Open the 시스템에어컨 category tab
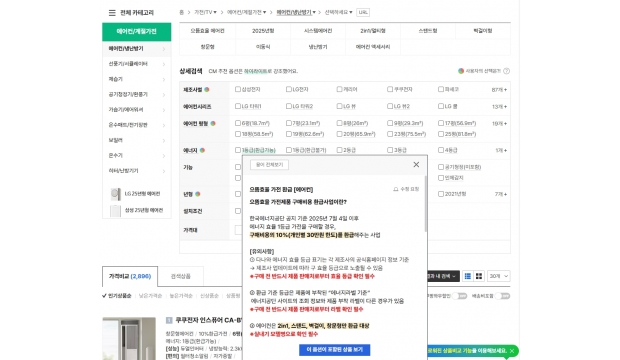The image size is (620, 360). (318, 31)
